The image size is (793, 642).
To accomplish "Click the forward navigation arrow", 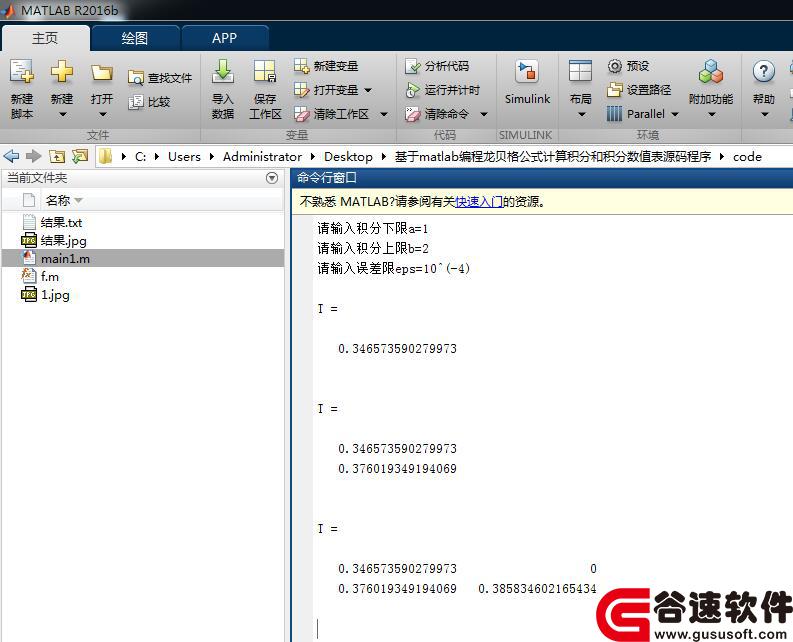I will (x=33, y=156).
